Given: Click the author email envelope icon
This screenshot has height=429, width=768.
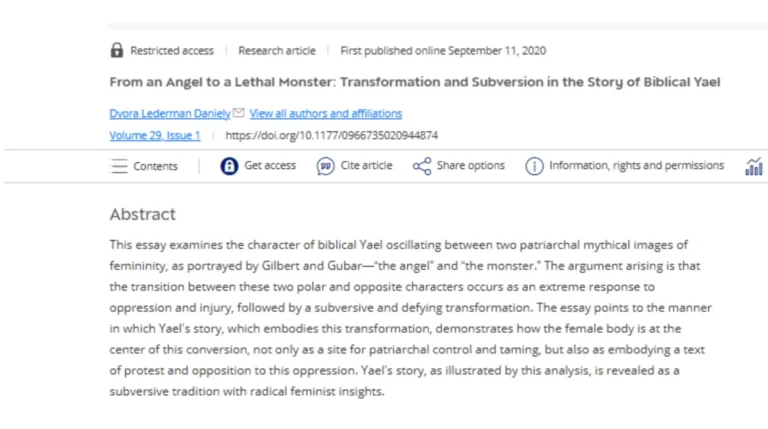Looking at the screenshot, I should point(238,113).
